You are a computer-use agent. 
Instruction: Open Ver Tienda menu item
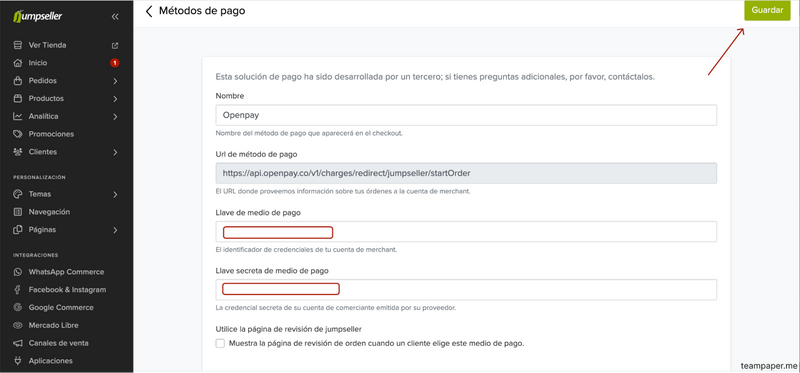point(47,45)
